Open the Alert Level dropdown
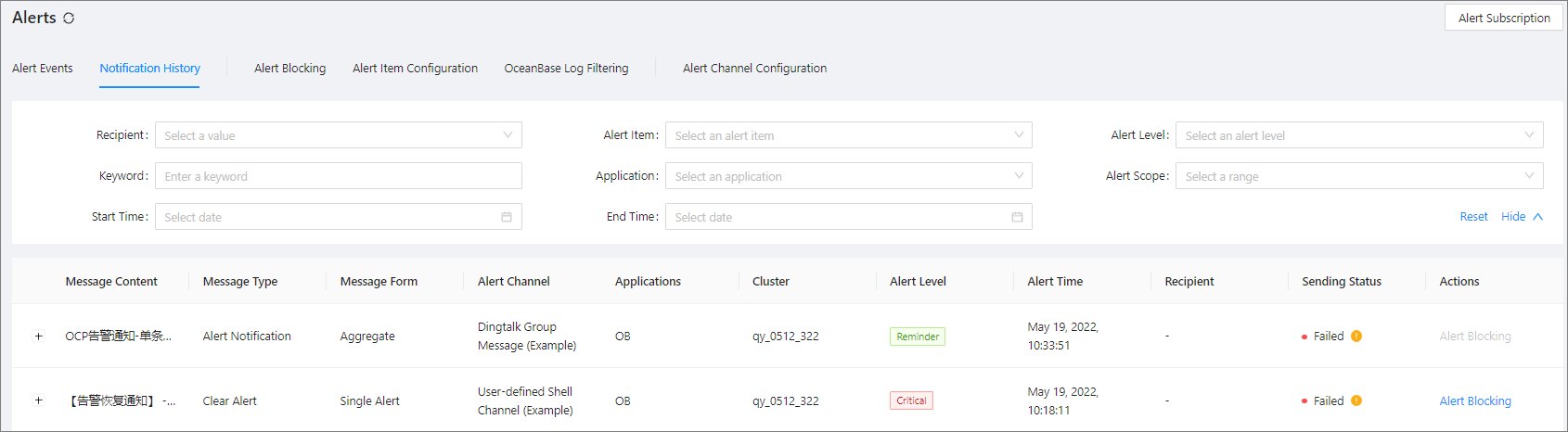This screenshot has height=432, width=1568. (1358, 135)
